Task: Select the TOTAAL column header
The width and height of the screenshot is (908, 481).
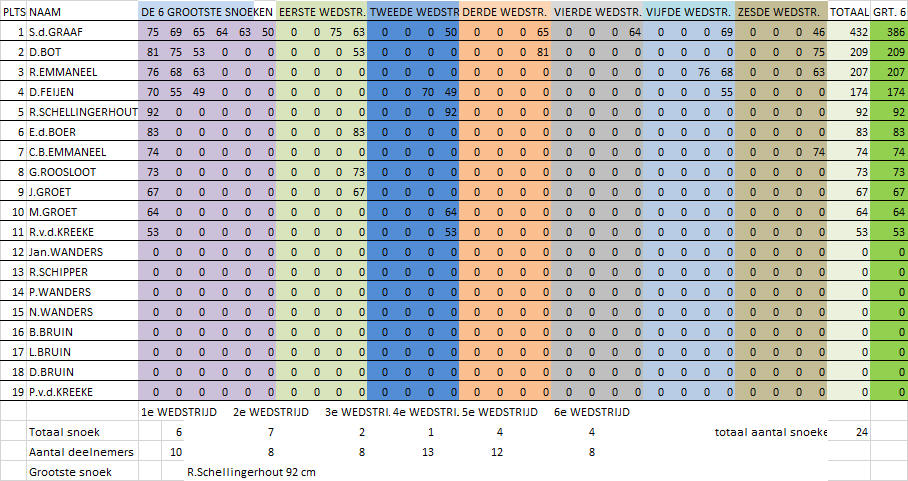Action: coord(849,12)
